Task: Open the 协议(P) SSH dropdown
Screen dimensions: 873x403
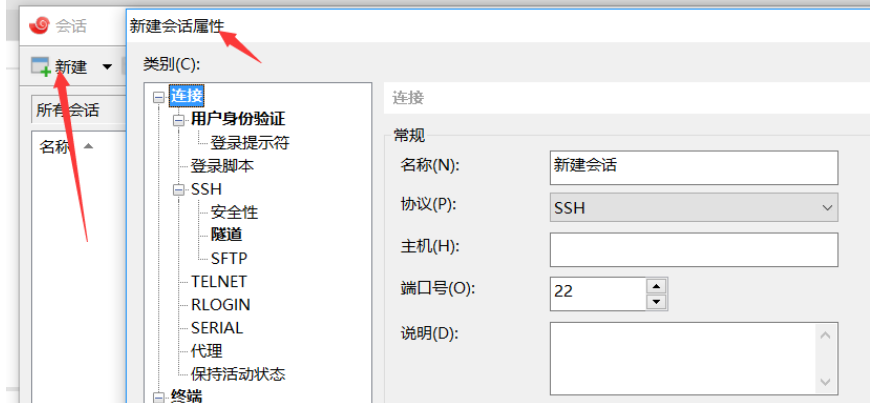Action: (x=694, y=207)
